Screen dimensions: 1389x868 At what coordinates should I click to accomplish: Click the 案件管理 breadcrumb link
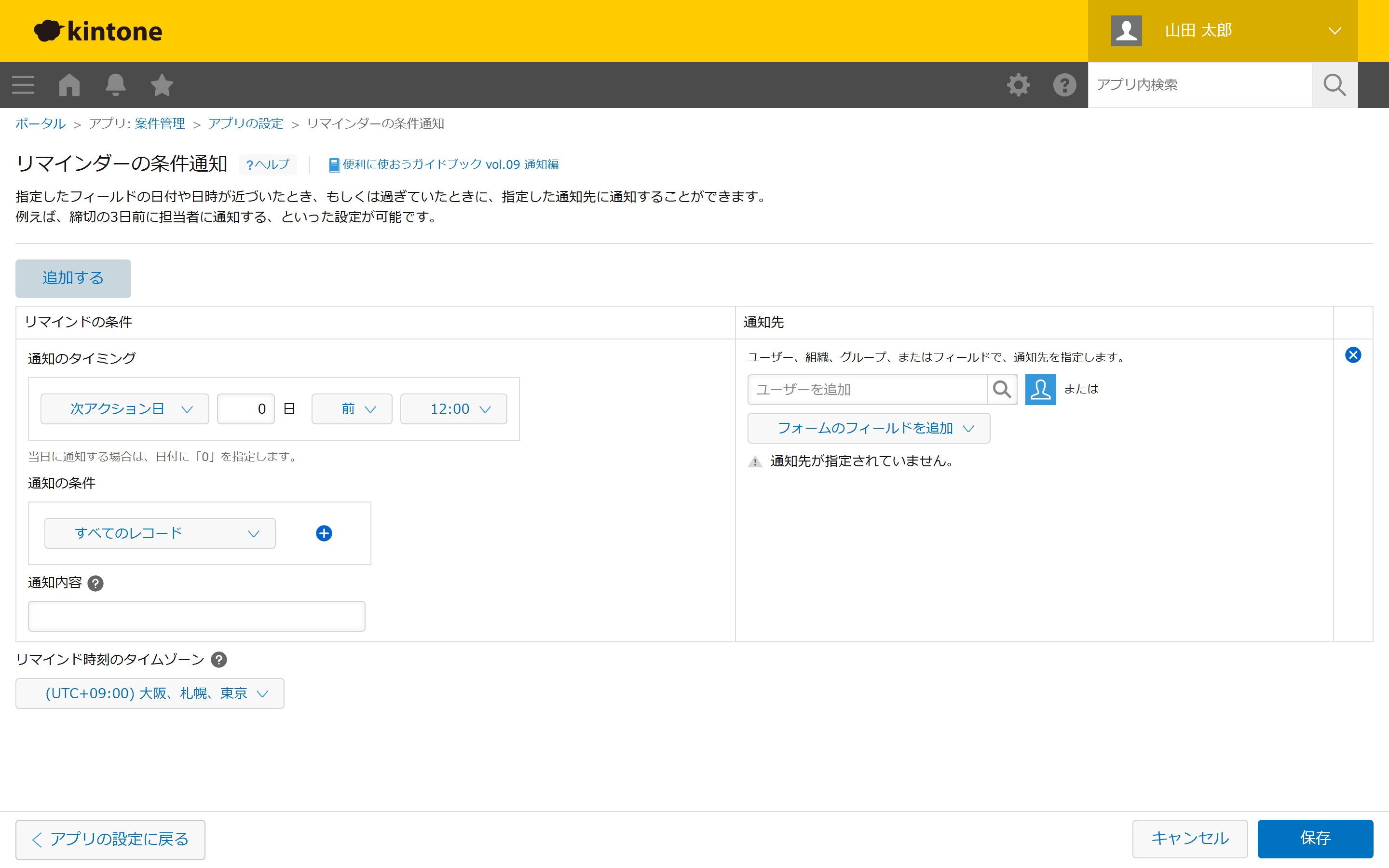coord(160,123)
